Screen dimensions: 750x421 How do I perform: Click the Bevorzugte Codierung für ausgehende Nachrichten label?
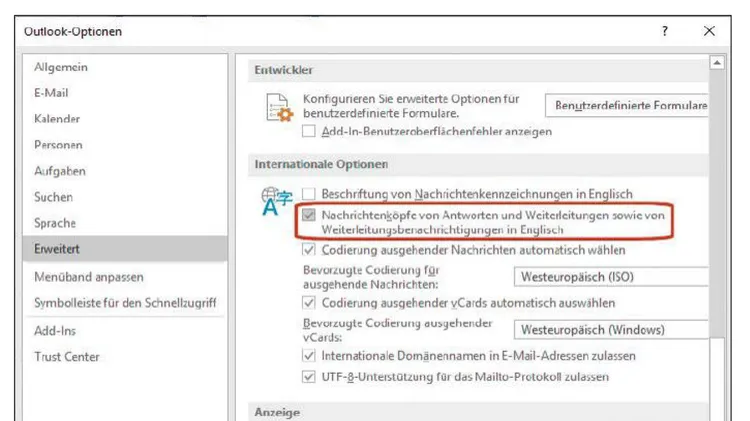pyautogui.click(x=371, y=277)
